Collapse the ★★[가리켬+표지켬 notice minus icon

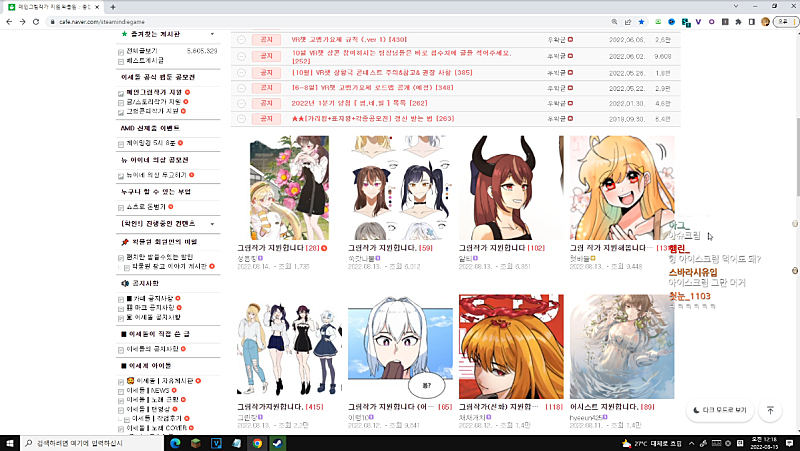pos(241,119)
